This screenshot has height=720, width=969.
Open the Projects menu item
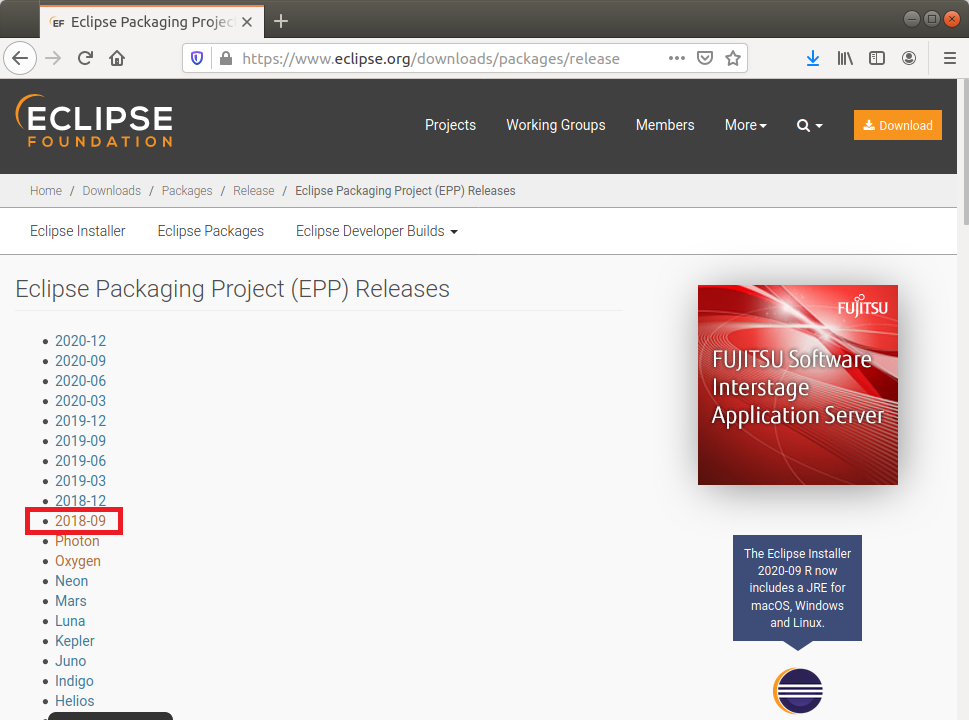click(x=451, y=125)
